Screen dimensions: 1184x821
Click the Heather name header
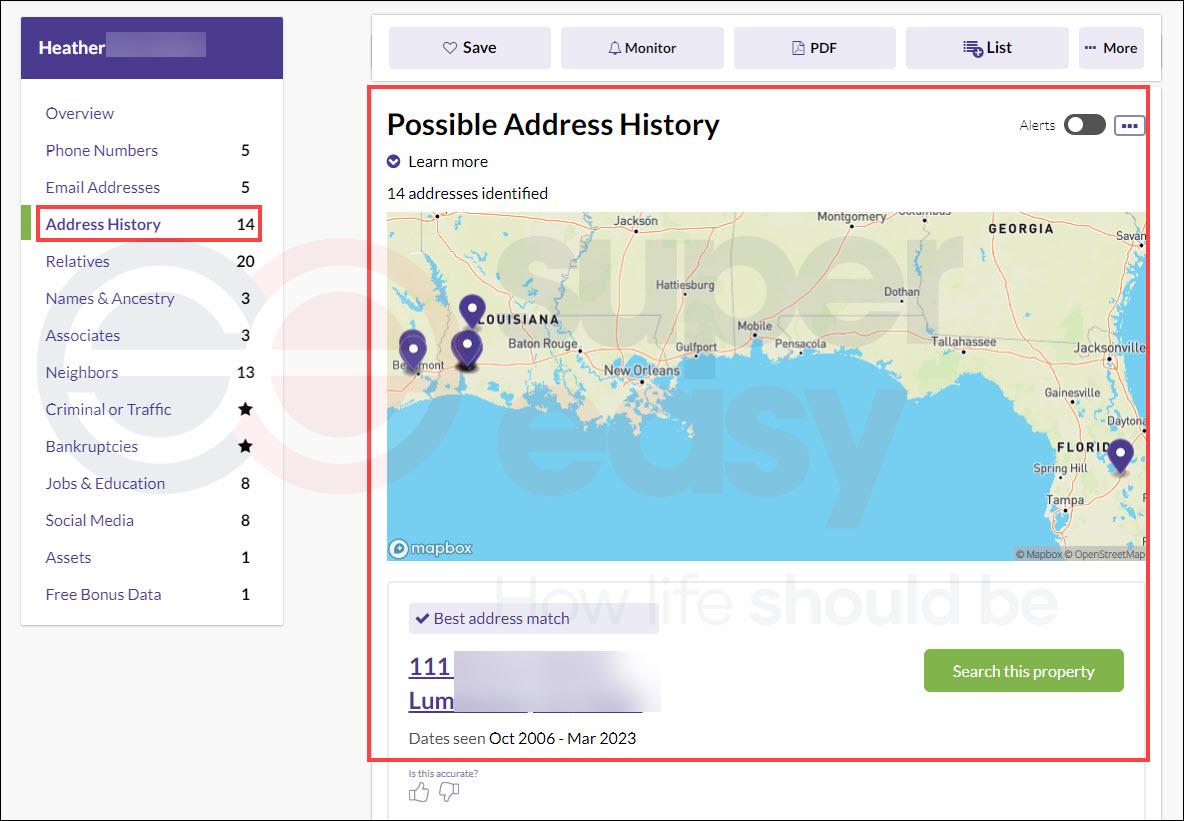coord(151,48)
